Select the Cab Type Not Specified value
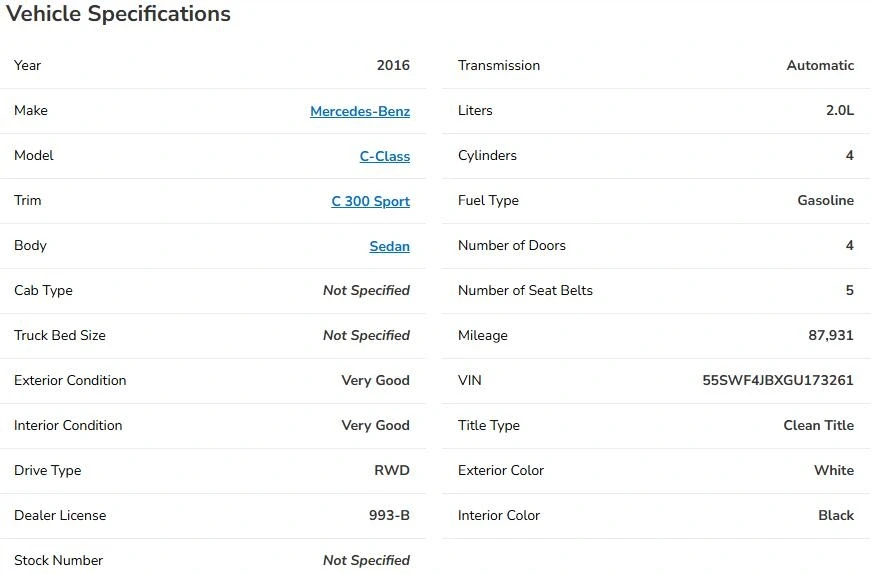875x574 pixels. [x=367, y=291]
